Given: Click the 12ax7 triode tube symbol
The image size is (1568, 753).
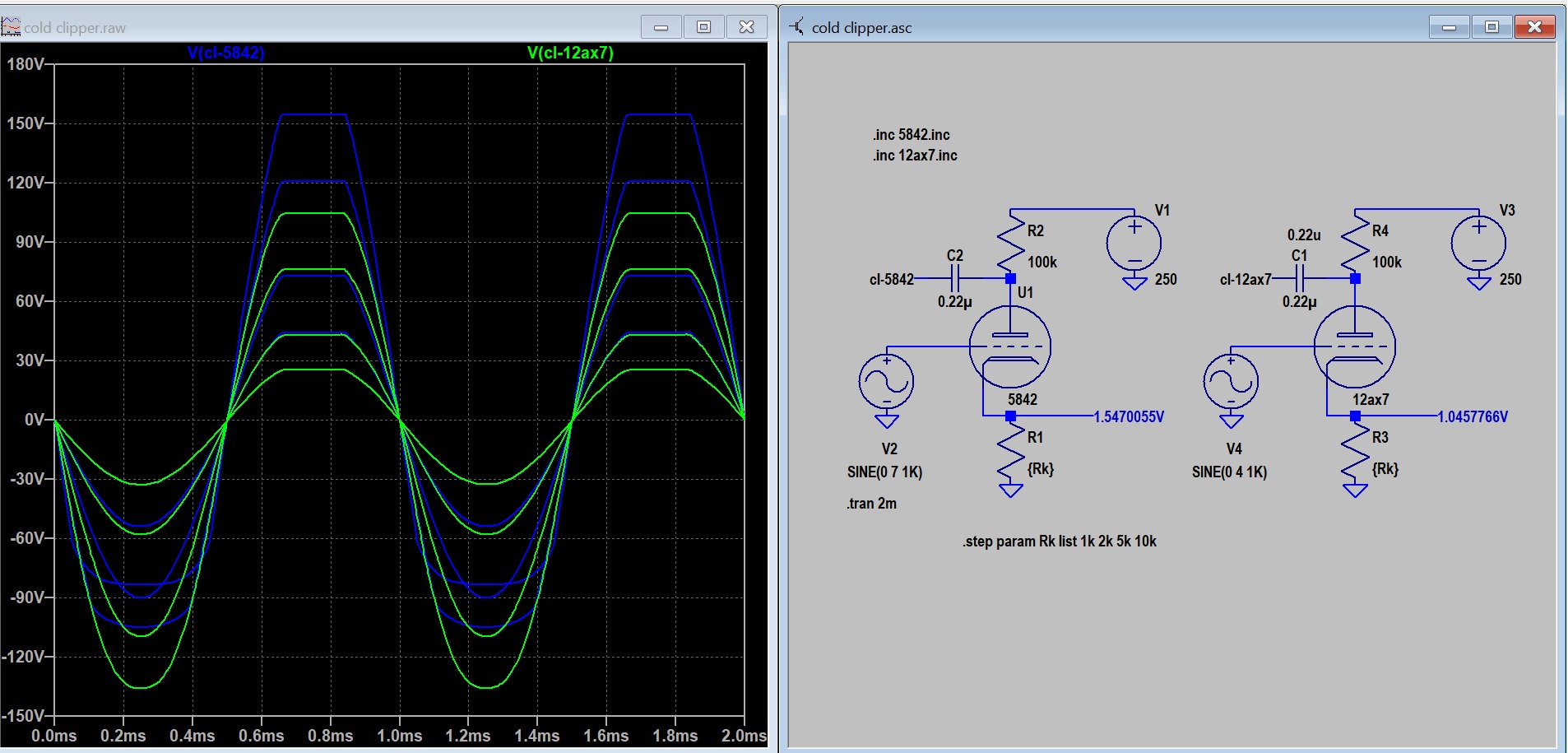Looking at the screenshot, I should click(x=1355, y=346).
